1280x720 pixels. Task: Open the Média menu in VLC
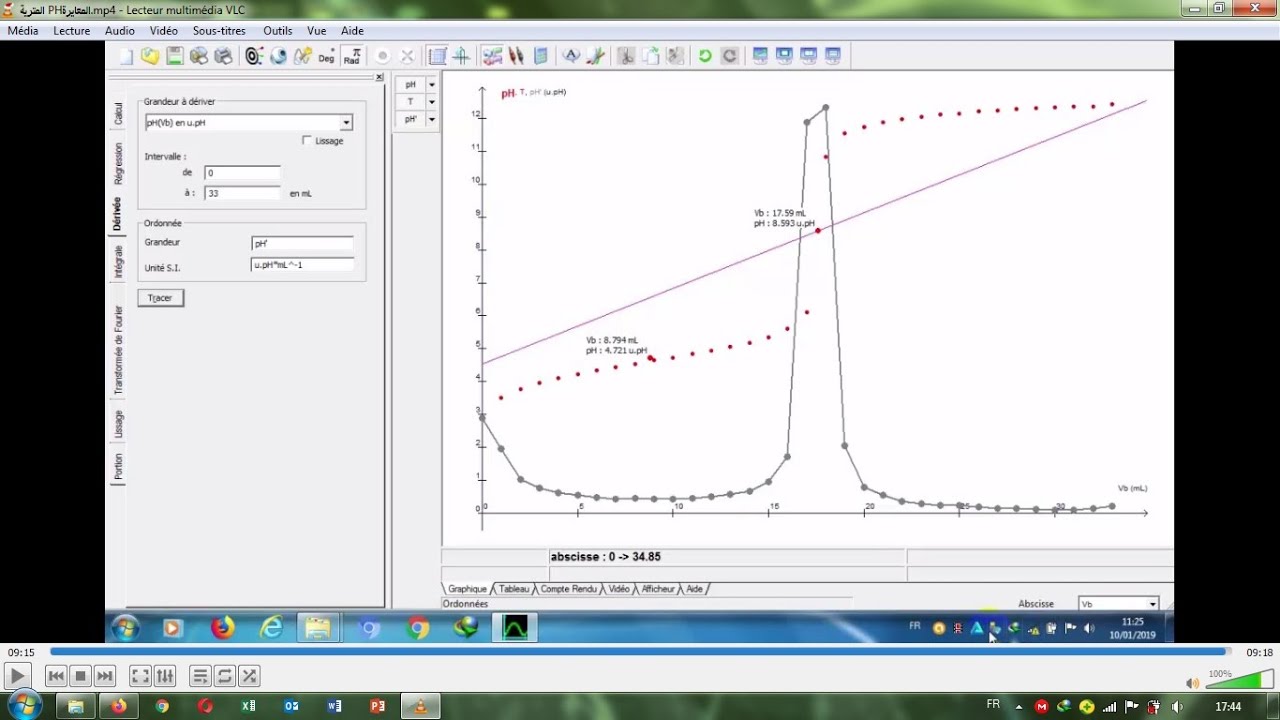[x=23, y=31]
